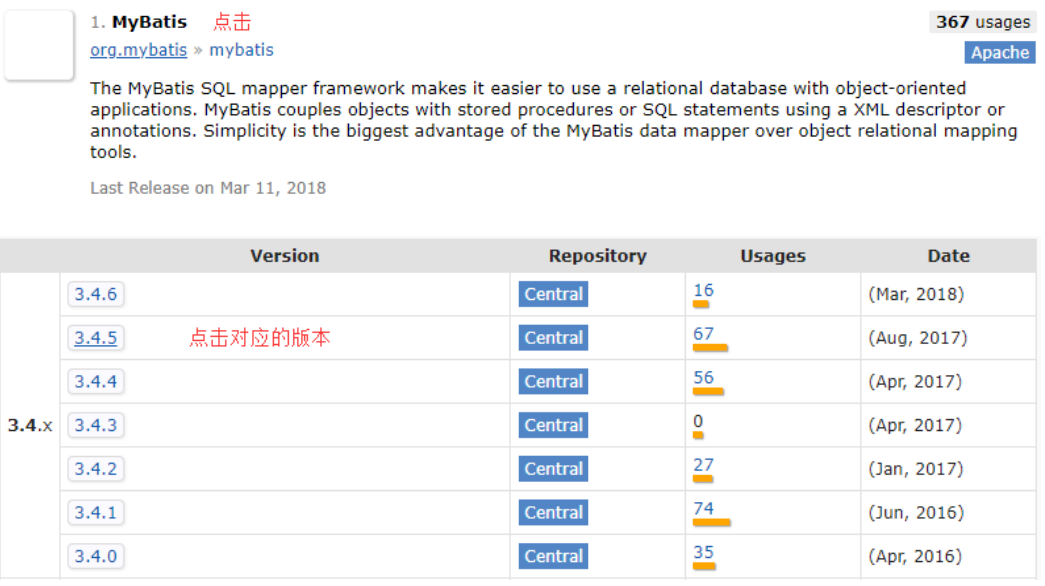Screen dimensions: 1045x586
Task: Click Central repository badge for version 3.4.4
Action: (x=553, y=381)
